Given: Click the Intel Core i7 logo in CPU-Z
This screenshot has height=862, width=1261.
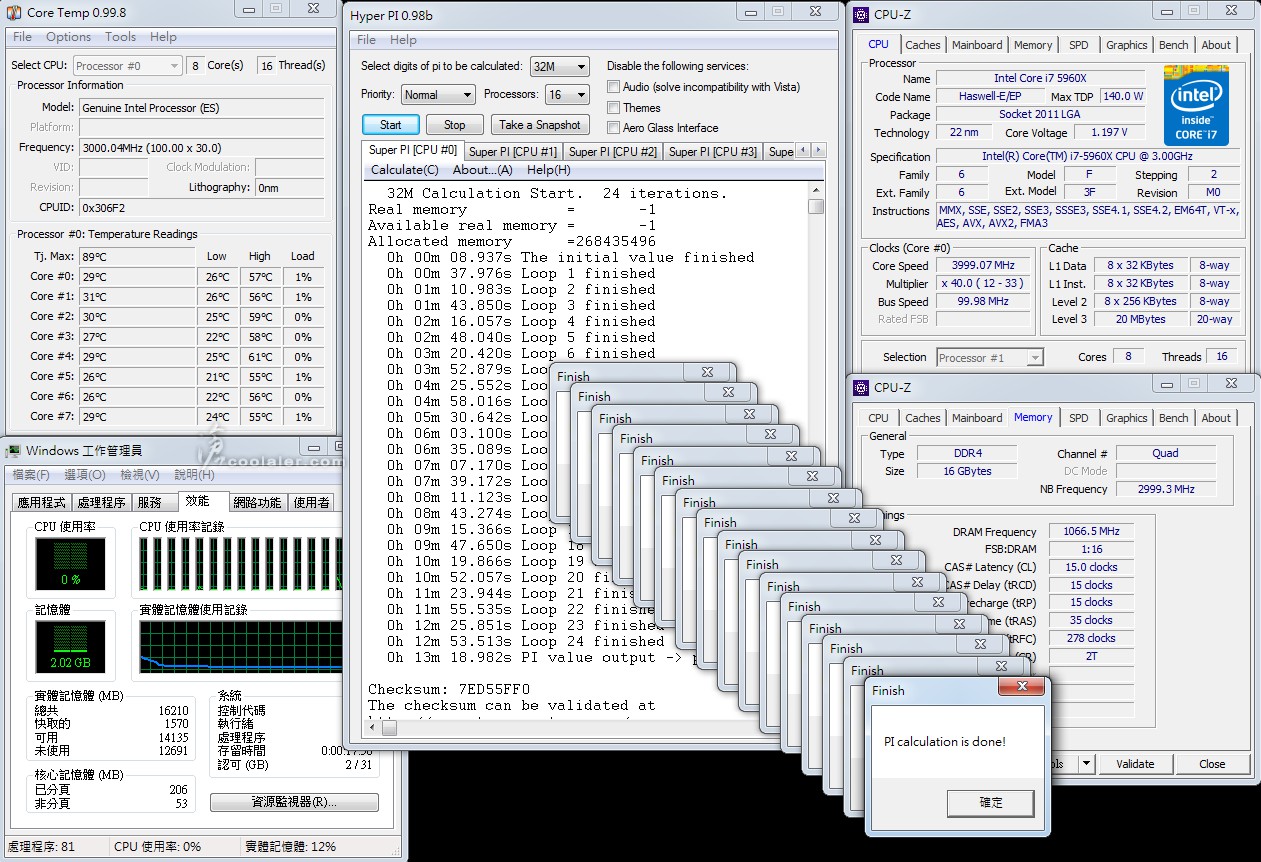Looking at the screenshot, I should tap(1196, 106).
